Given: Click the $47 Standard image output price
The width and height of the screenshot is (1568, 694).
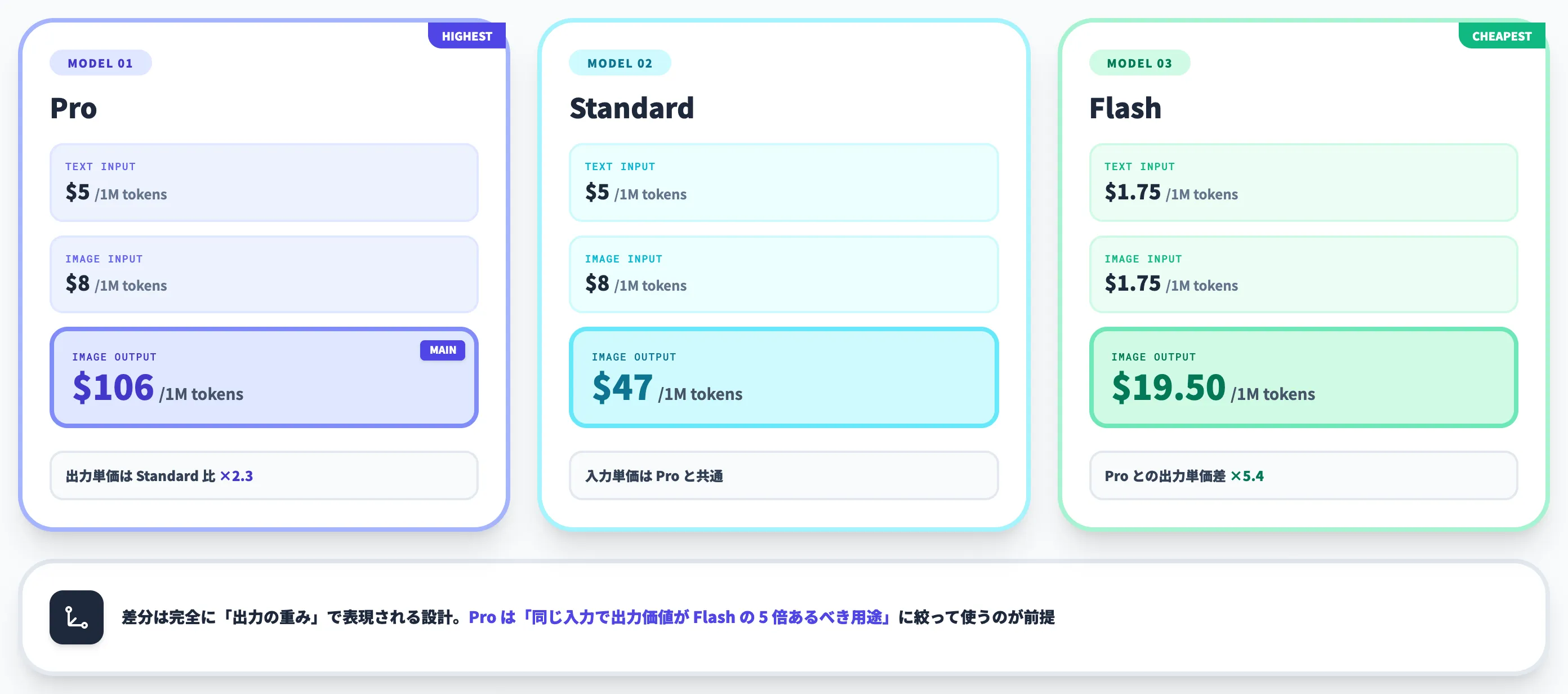Looking at the screenshot, I should tap(622, 387).
